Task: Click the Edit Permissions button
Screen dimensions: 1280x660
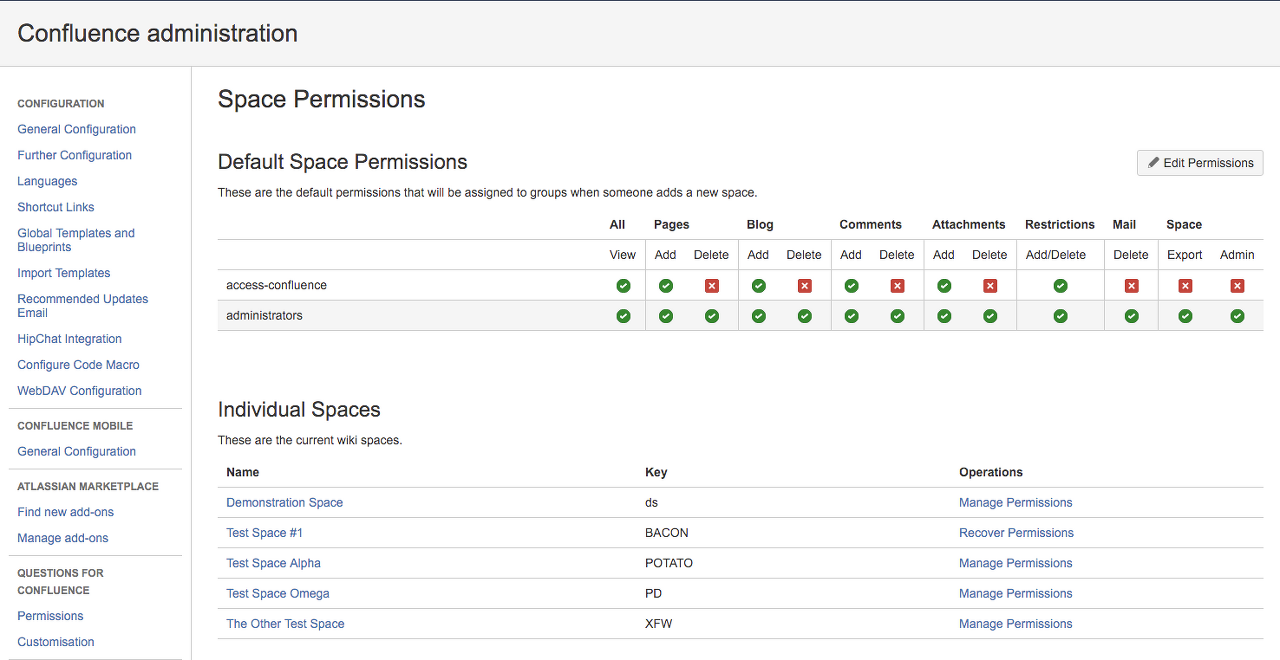Action: [1200, 163]
